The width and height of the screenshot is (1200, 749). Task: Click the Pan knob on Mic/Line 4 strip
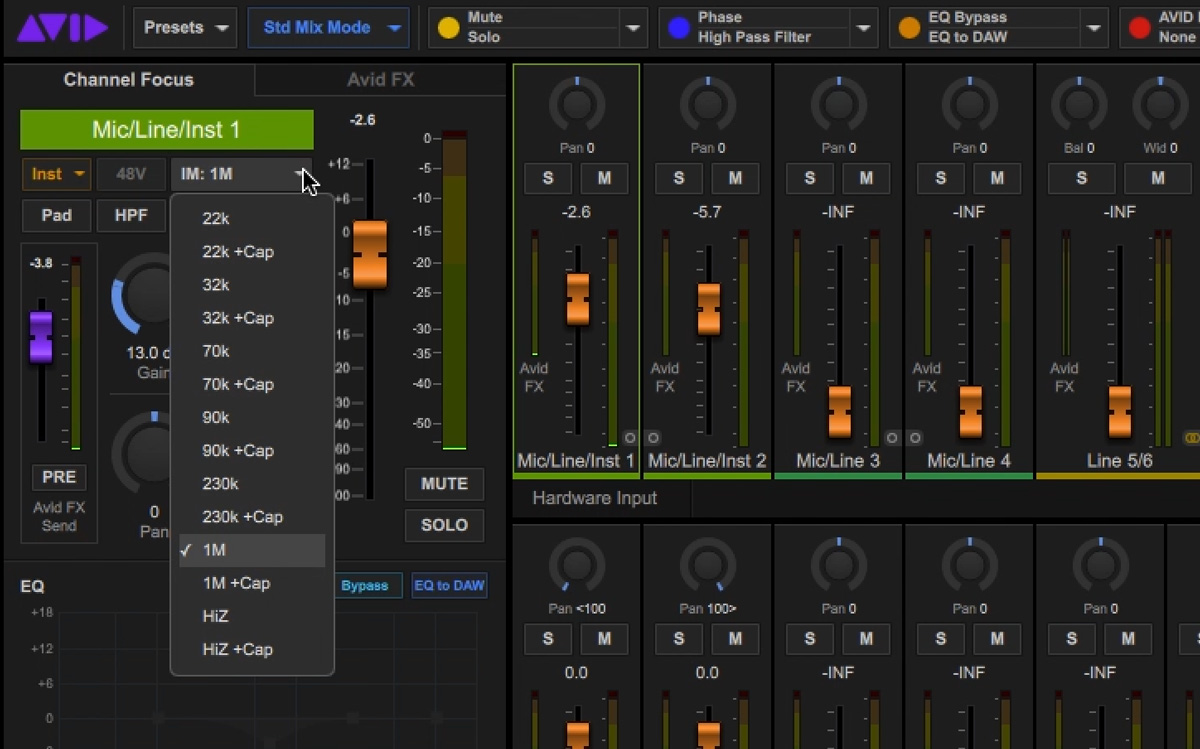tap(970, 104)
